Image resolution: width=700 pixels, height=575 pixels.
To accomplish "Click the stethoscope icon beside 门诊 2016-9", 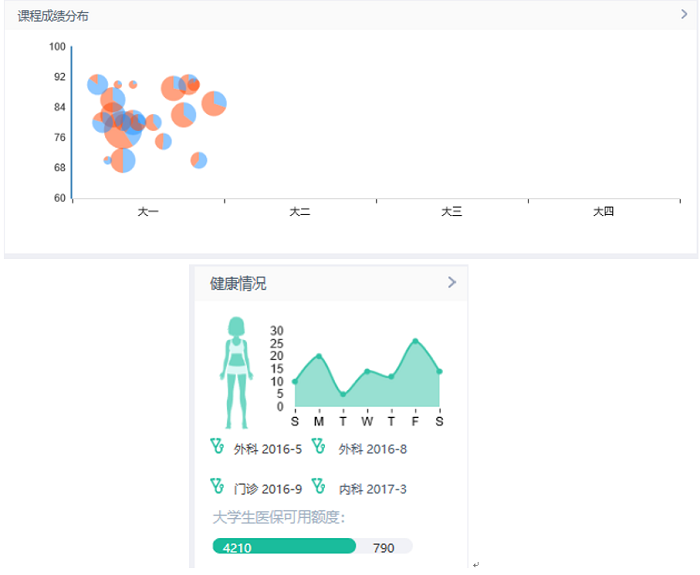I will coord(217,487).
